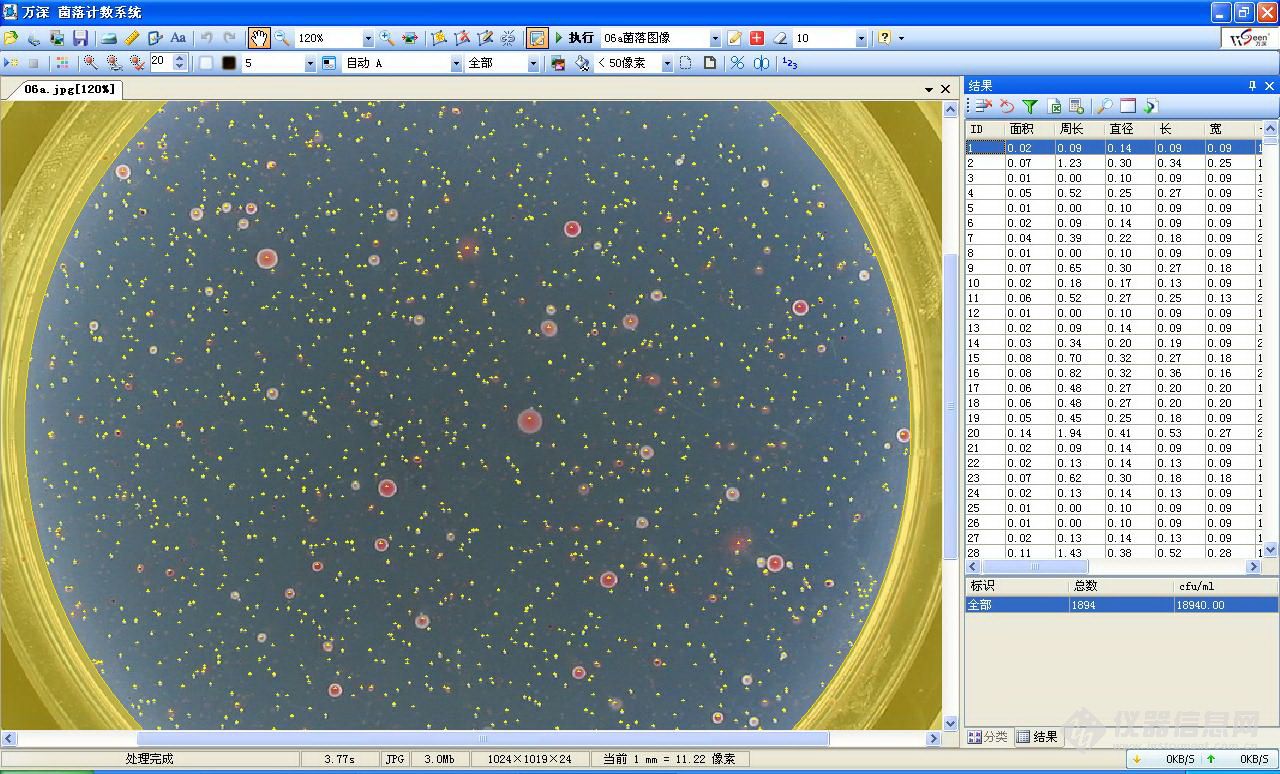Open the 全部 dropdown in the toolbar
1280x774 pixels.
(x=533, y=63)
